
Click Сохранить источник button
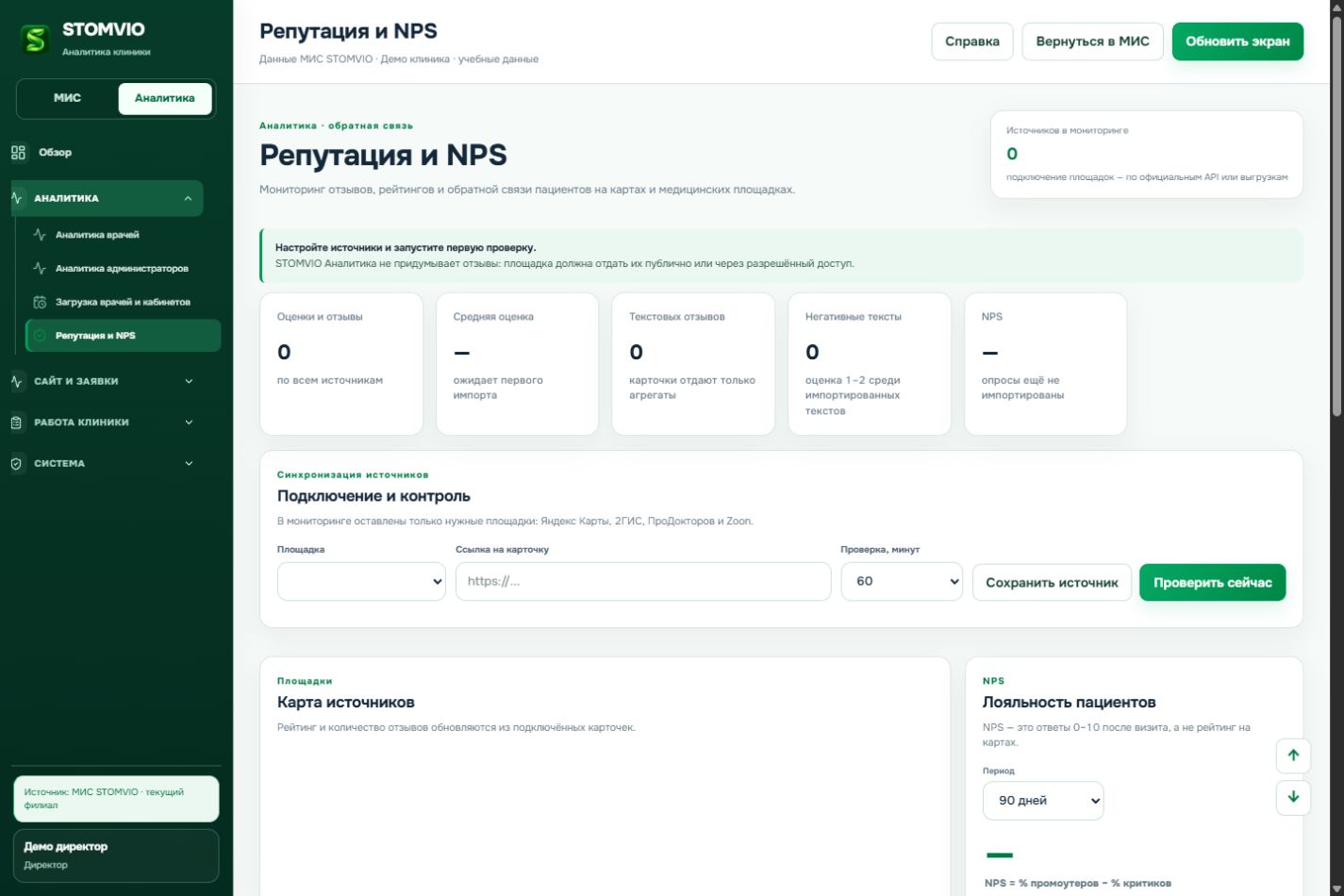pyautogui.click(x=1052, y=583)
